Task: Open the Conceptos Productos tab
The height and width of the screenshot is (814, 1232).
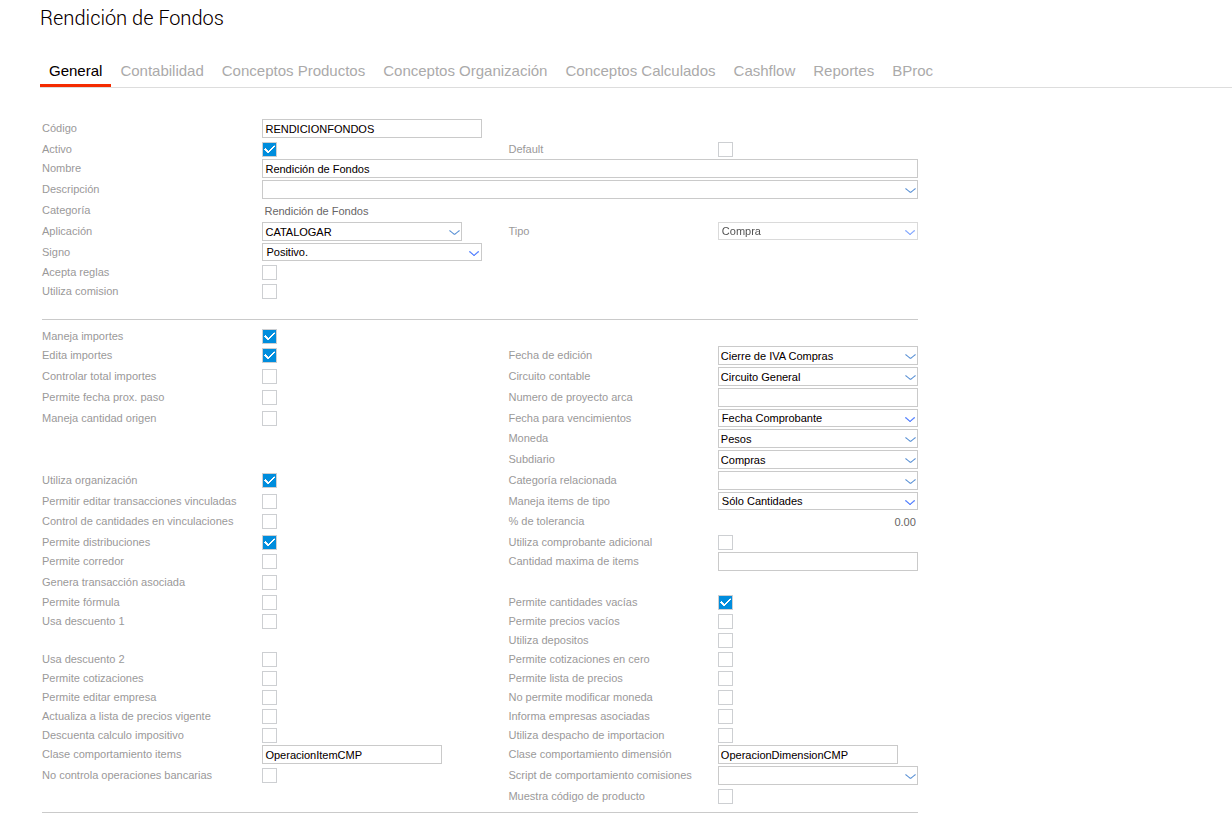Action: [x=293, y=71]
